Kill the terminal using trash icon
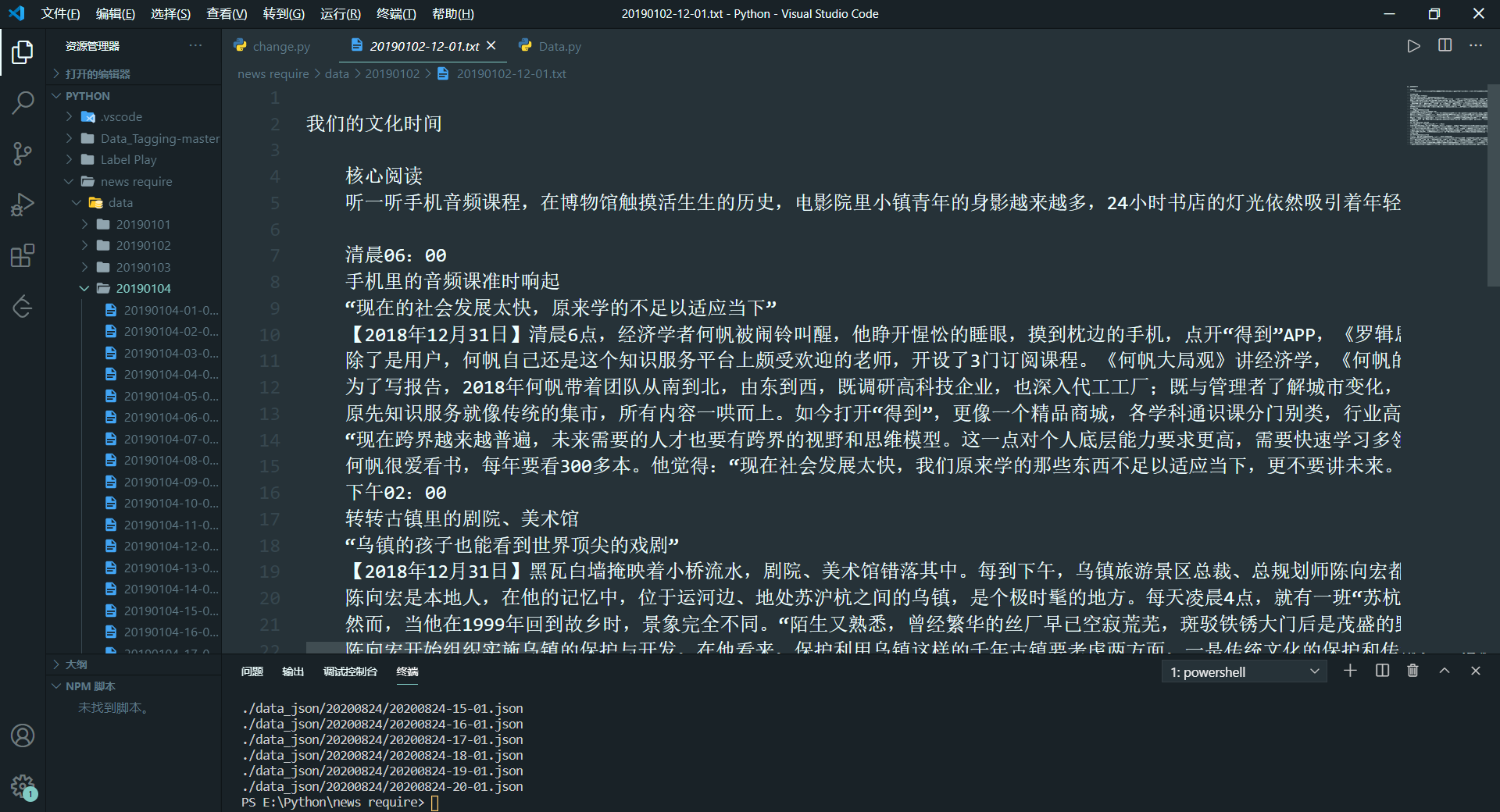Screen dimensions: 1500x812 [x=1412, y=671]
